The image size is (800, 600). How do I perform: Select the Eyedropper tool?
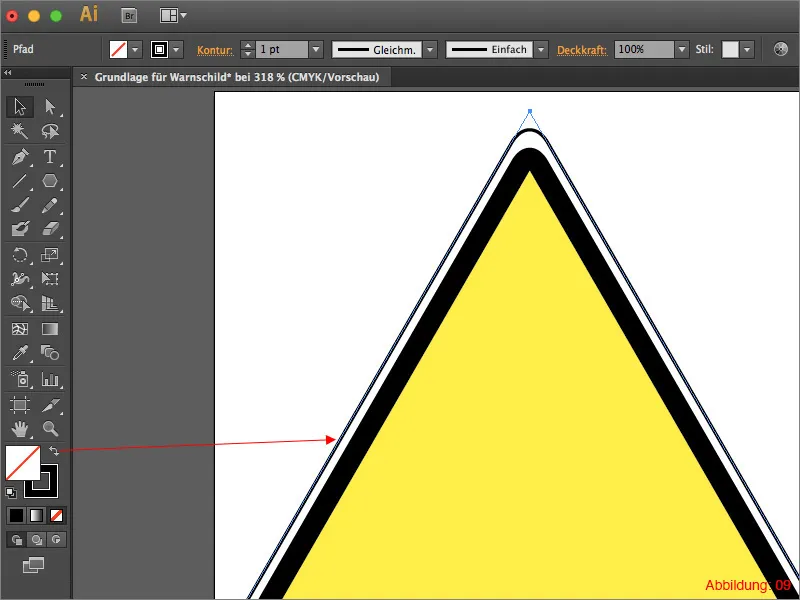(x=20, y=353)
